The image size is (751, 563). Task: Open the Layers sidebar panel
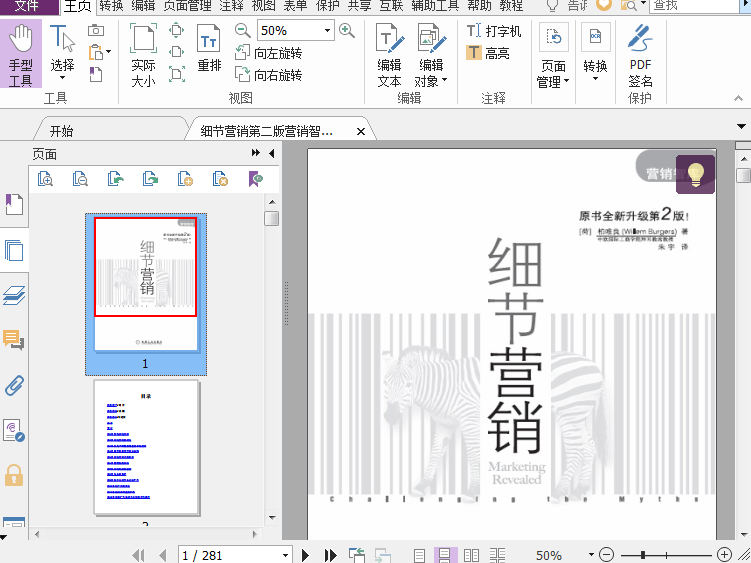coord(14,295)
